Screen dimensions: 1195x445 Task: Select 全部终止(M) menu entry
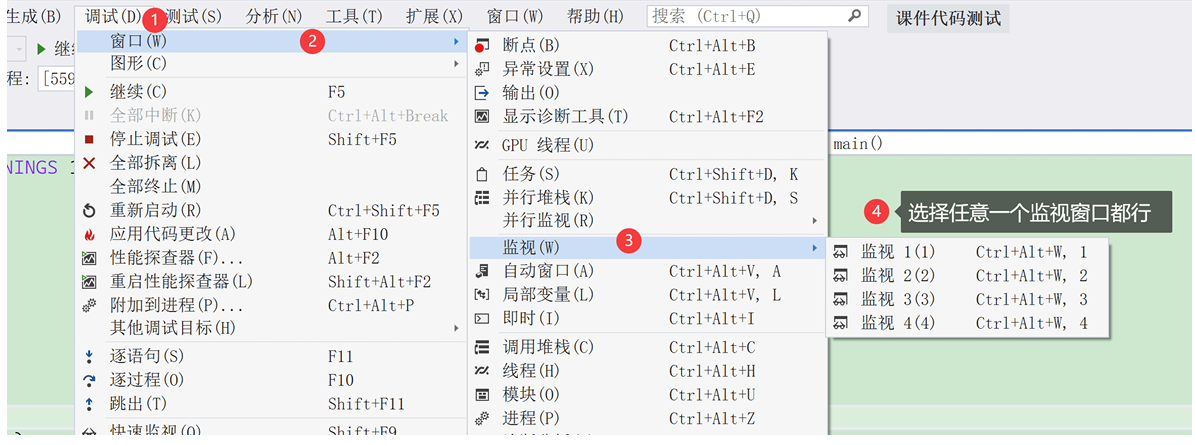click(273, 187)
